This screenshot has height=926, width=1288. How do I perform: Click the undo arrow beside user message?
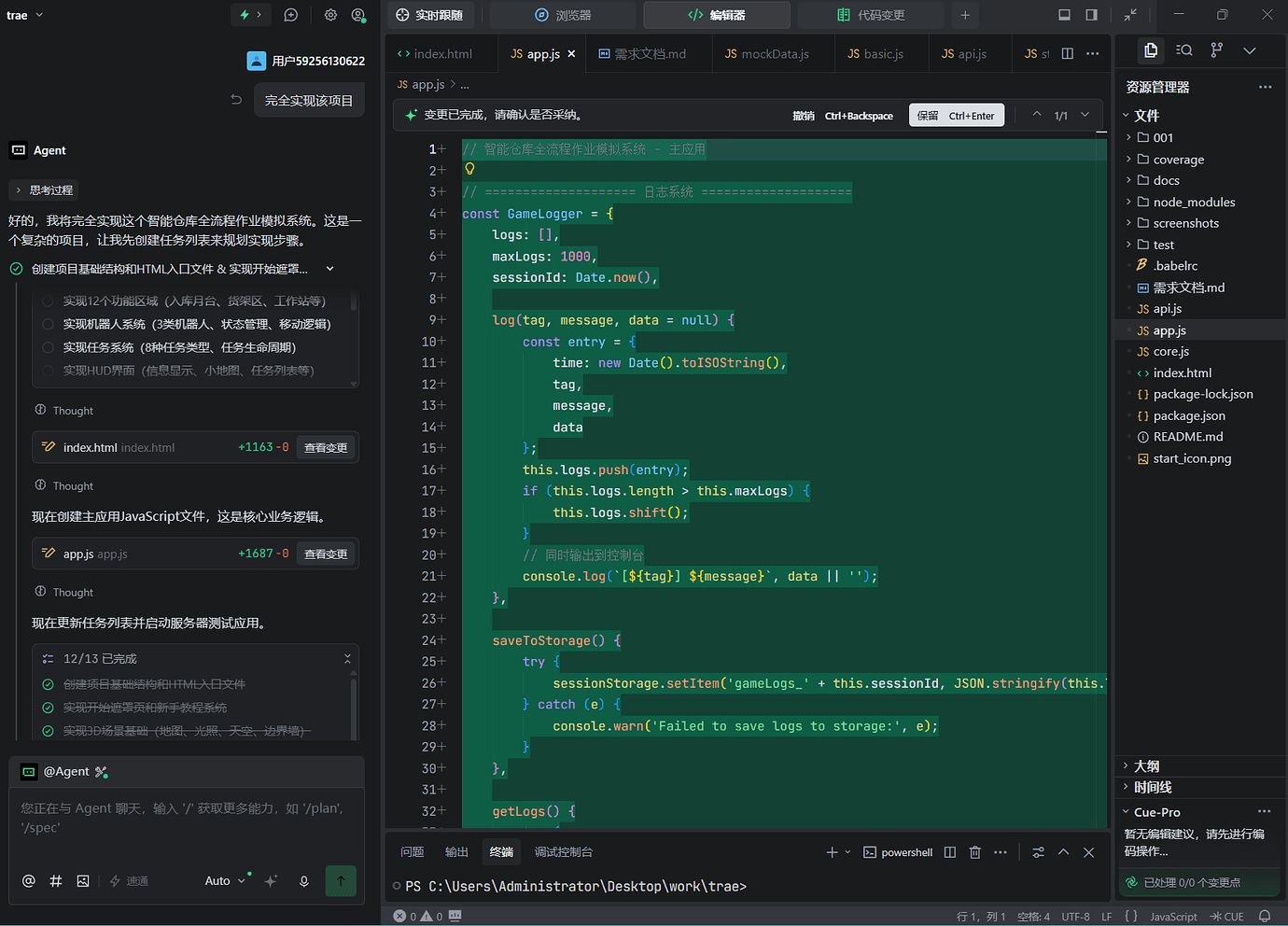(x=236, y=99)
